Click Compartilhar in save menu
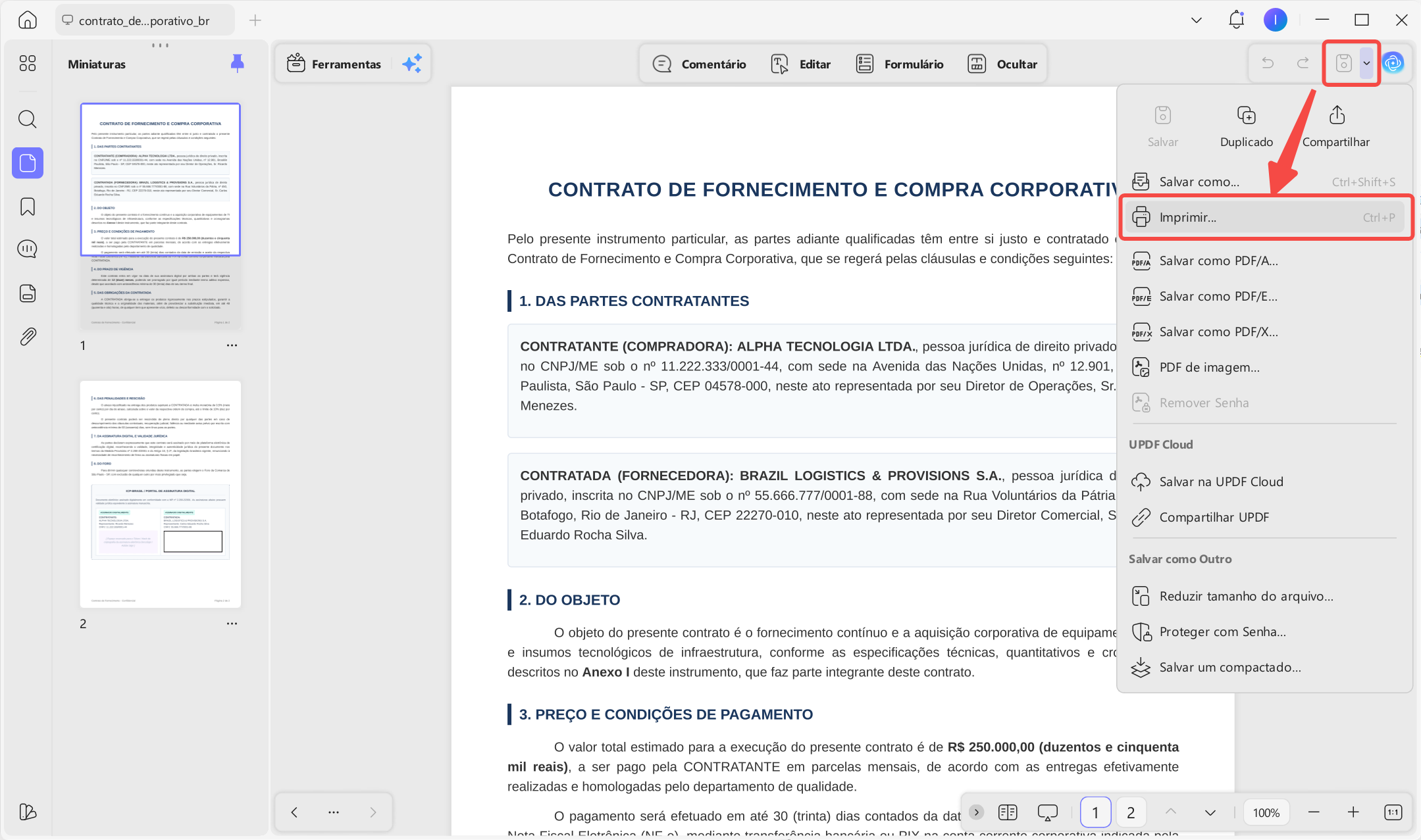The height and width of the screenshot is (840, 1421). pos(1336,126)
